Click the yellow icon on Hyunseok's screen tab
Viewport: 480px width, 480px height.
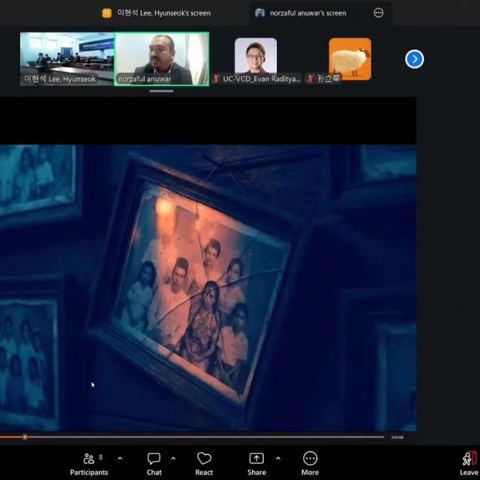(x=107, y=13)
